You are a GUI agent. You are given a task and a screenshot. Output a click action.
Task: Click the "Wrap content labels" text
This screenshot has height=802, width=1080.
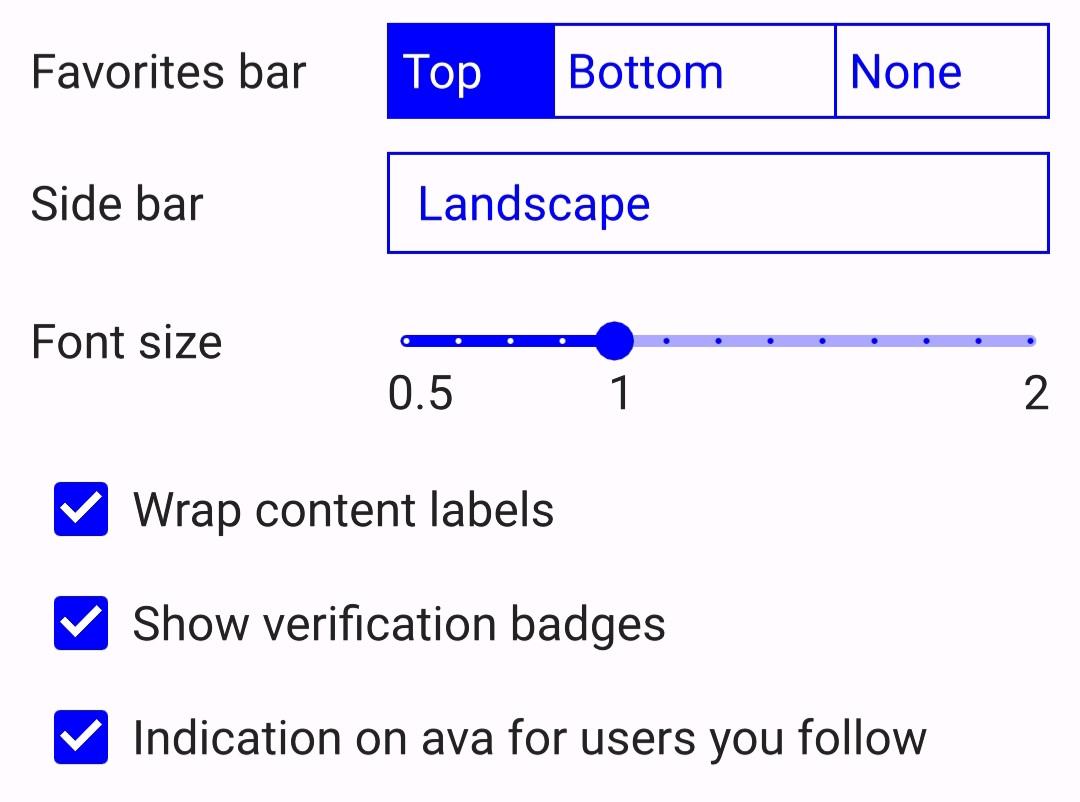pos(343,510)
